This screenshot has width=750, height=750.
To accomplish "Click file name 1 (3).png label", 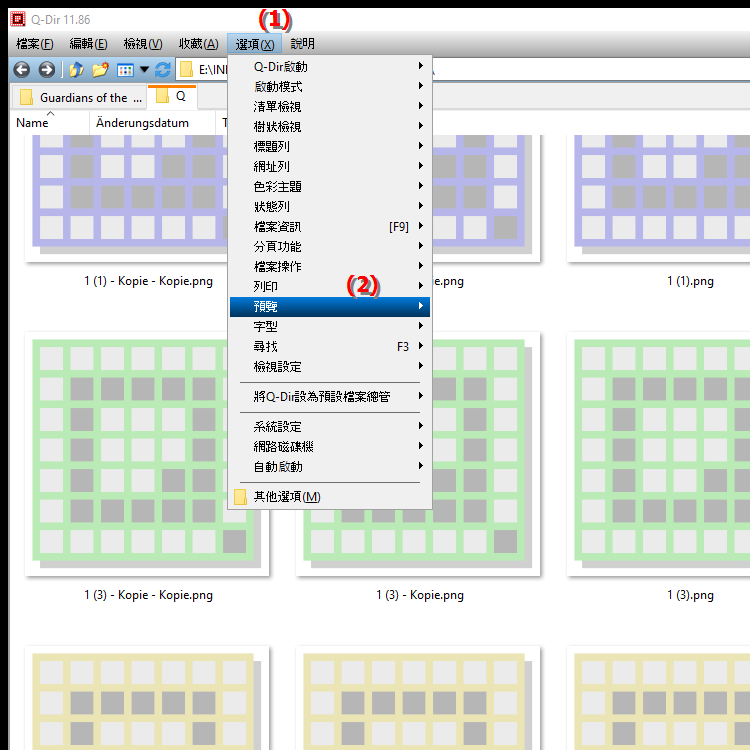I will (690, 595).
